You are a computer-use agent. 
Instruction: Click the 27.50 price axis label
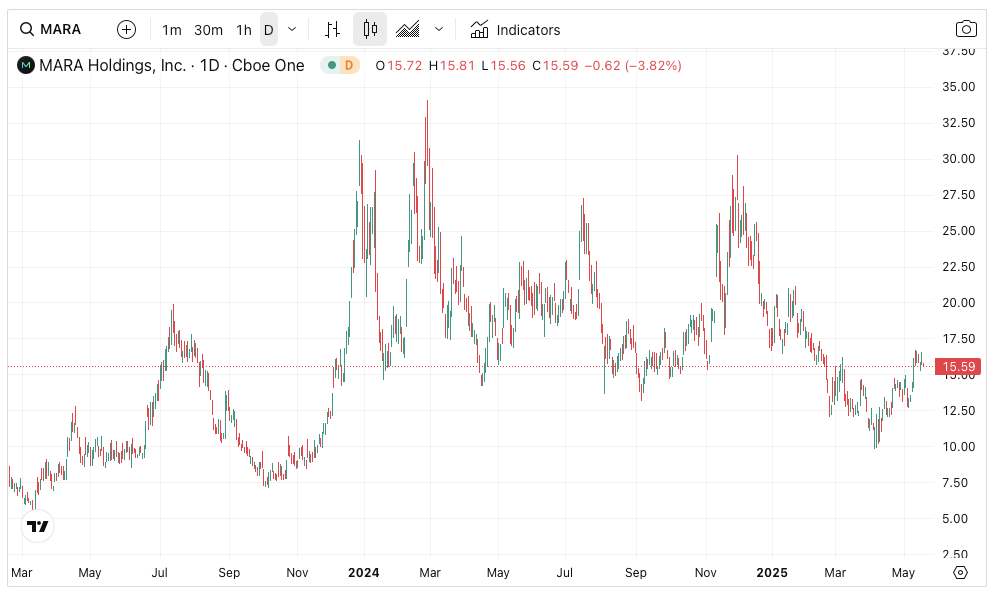[958, 195]
